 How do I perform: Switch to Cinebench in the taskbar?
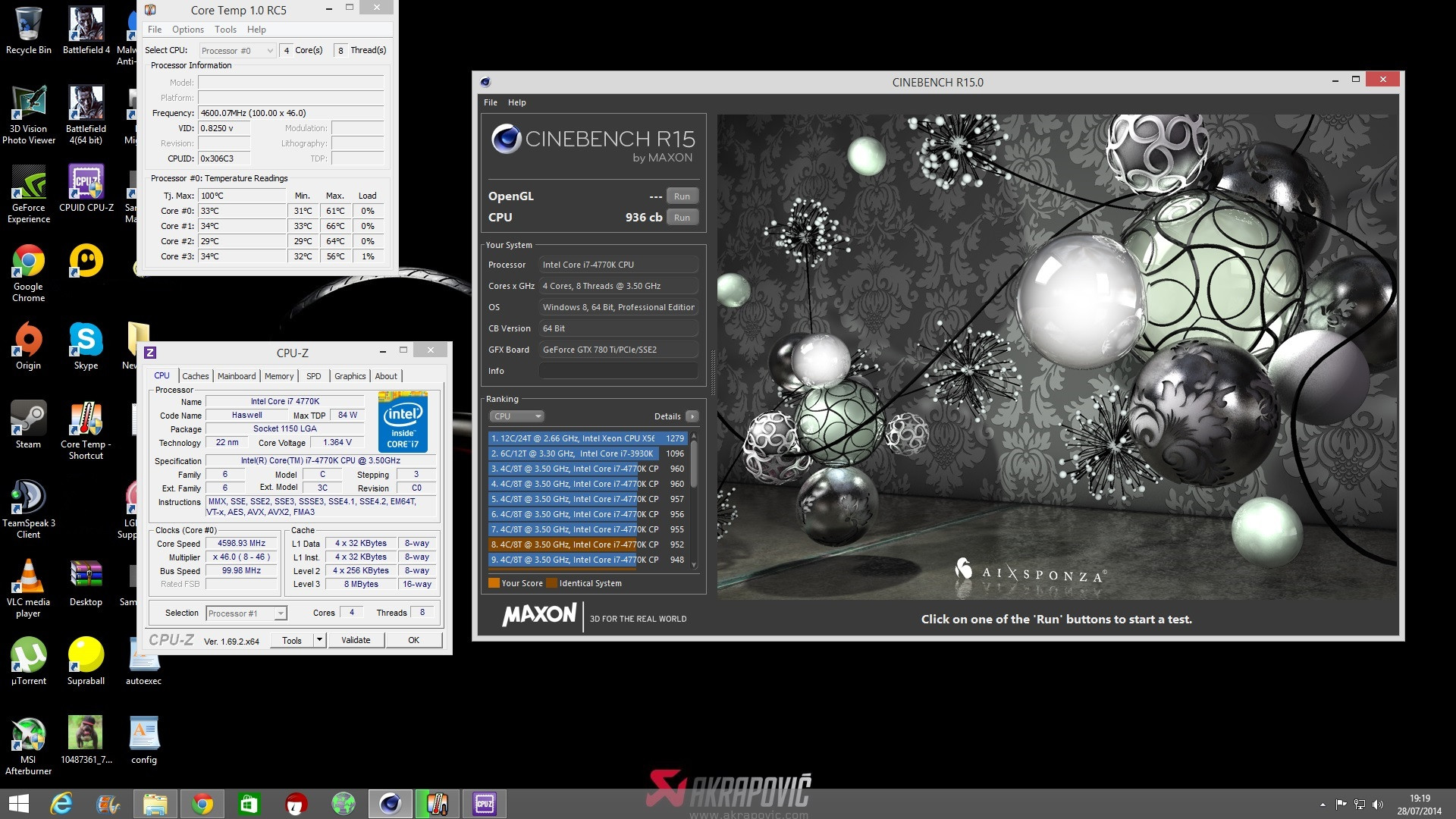pyautogui.click(x=391, y=804)
